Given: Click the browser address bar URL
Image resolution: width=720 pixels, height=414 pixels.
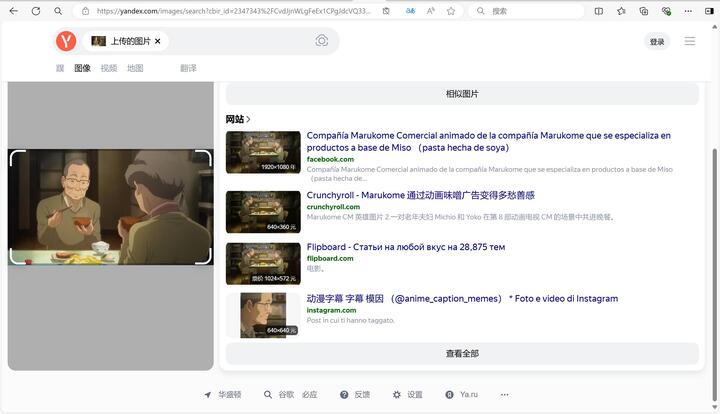Looking at the screenshot, I should (233, 11).
